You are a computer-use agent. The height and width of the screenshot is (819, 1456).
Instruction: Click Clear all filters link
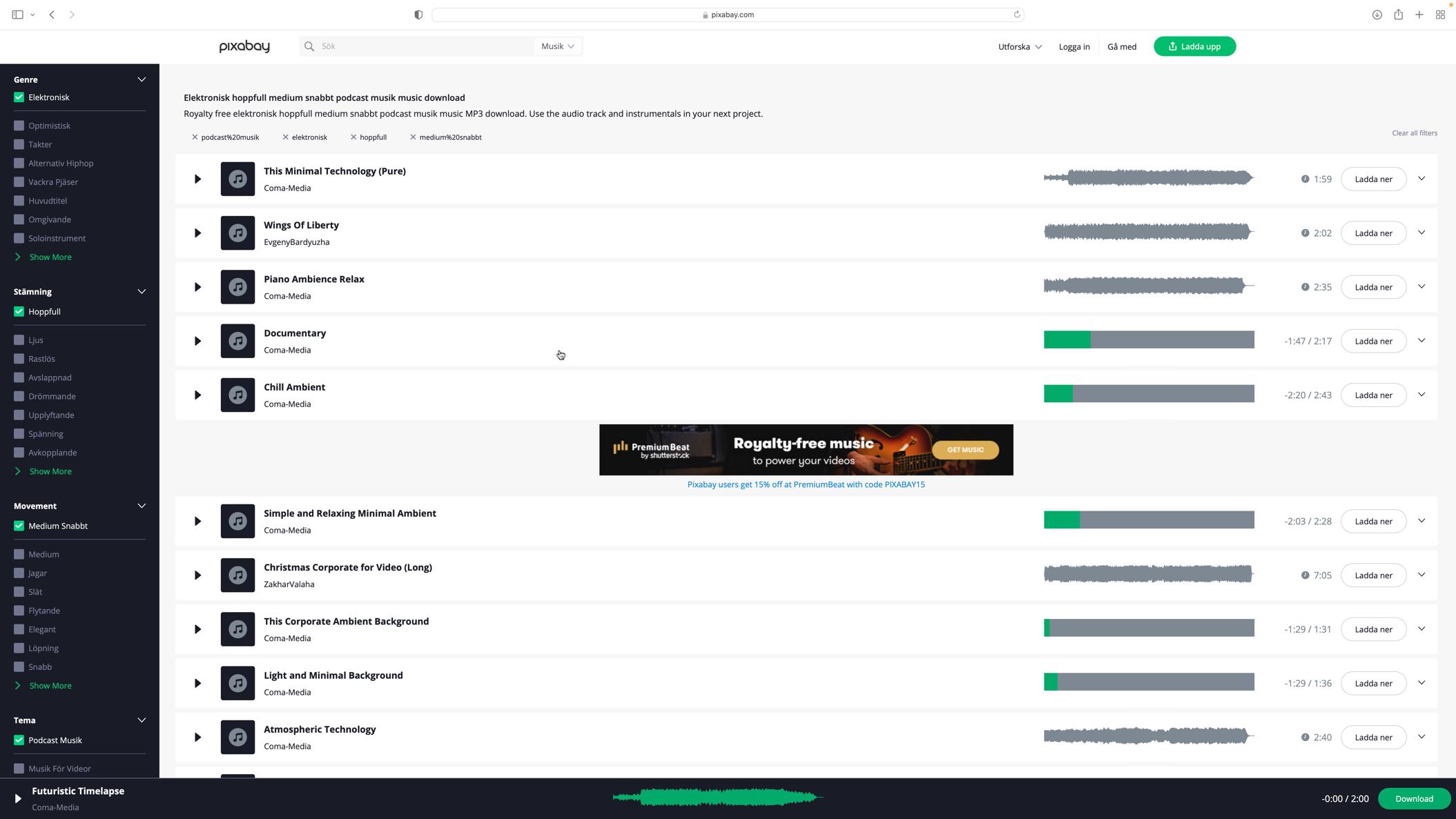click(1414, 133)
